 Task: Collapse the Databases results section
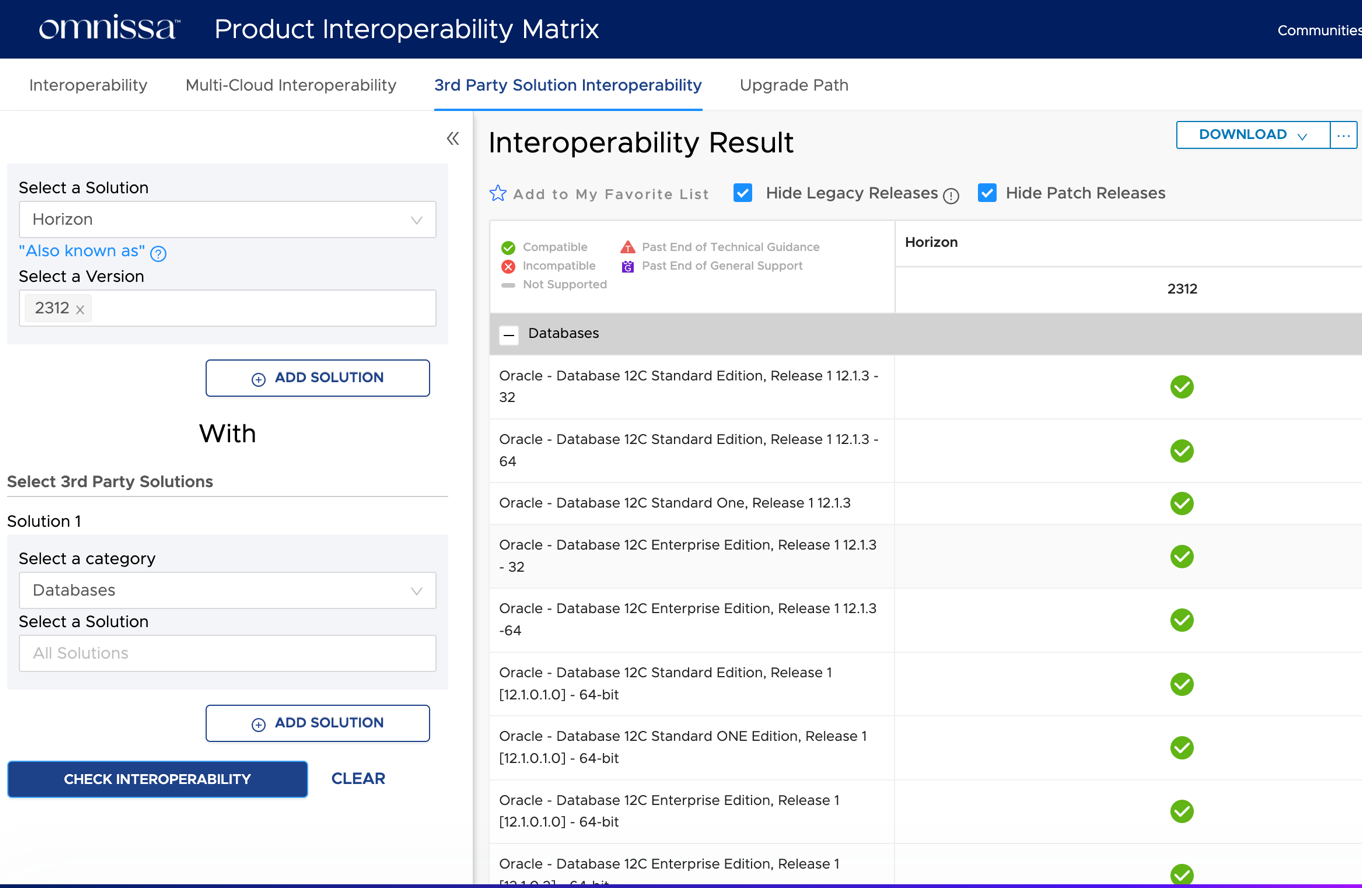click(x=509, y=335)
